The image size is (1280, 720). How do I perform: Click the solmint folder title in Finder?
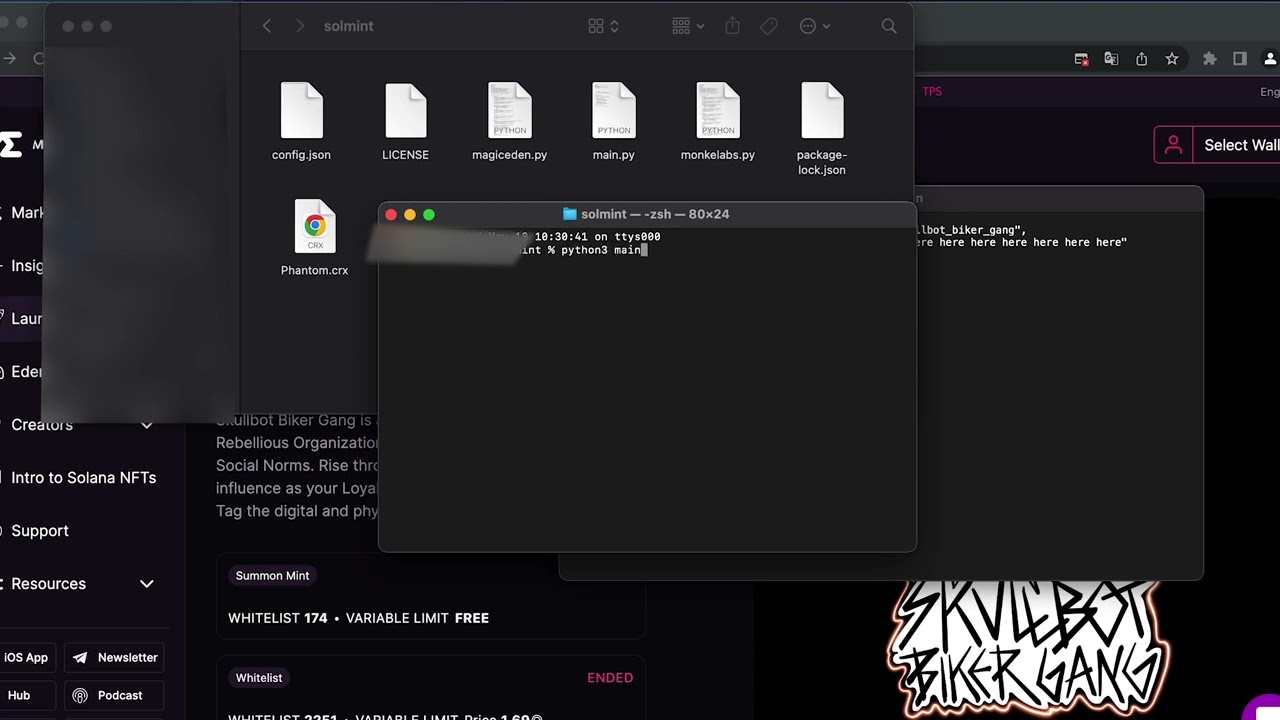(x=349, y=26)
